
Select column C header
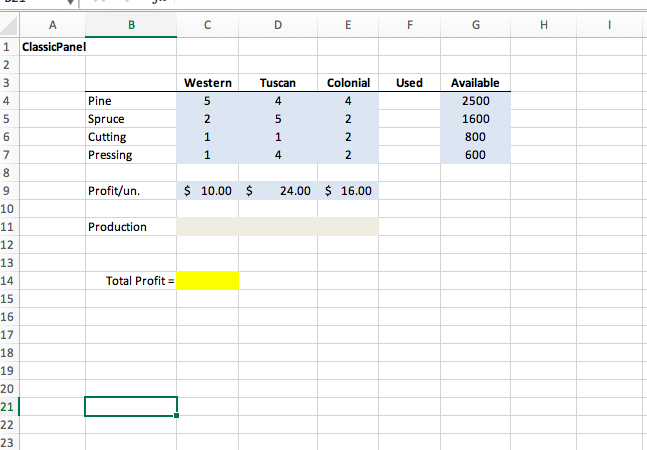[x=208, y=25]
